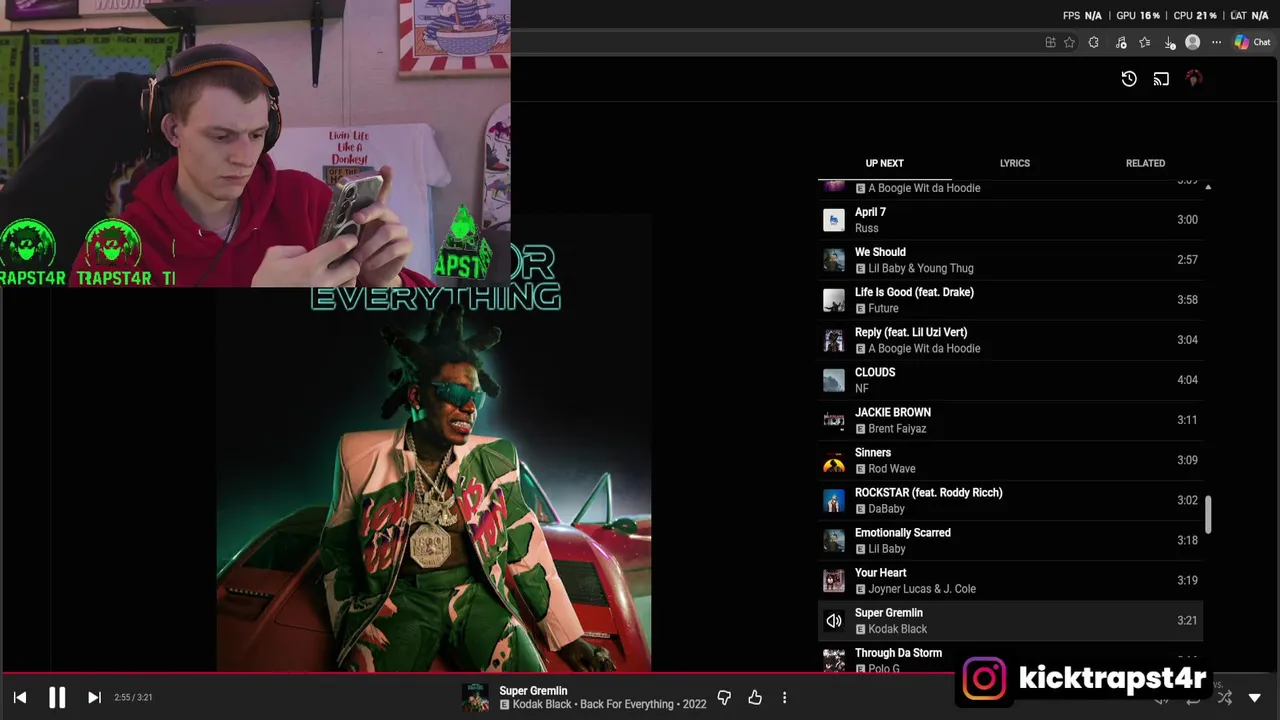This screenshot has height=720, width=1280.
Task: Play We Should from the queue
Action: click(x=1010, y=260)
